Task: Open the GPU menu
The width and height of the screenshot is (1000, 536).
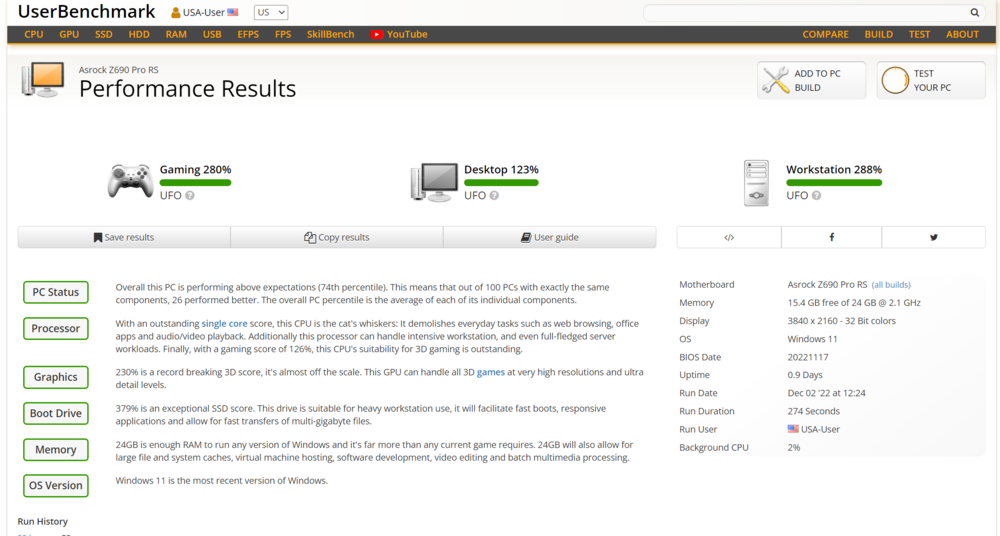Action: [69, 34]
